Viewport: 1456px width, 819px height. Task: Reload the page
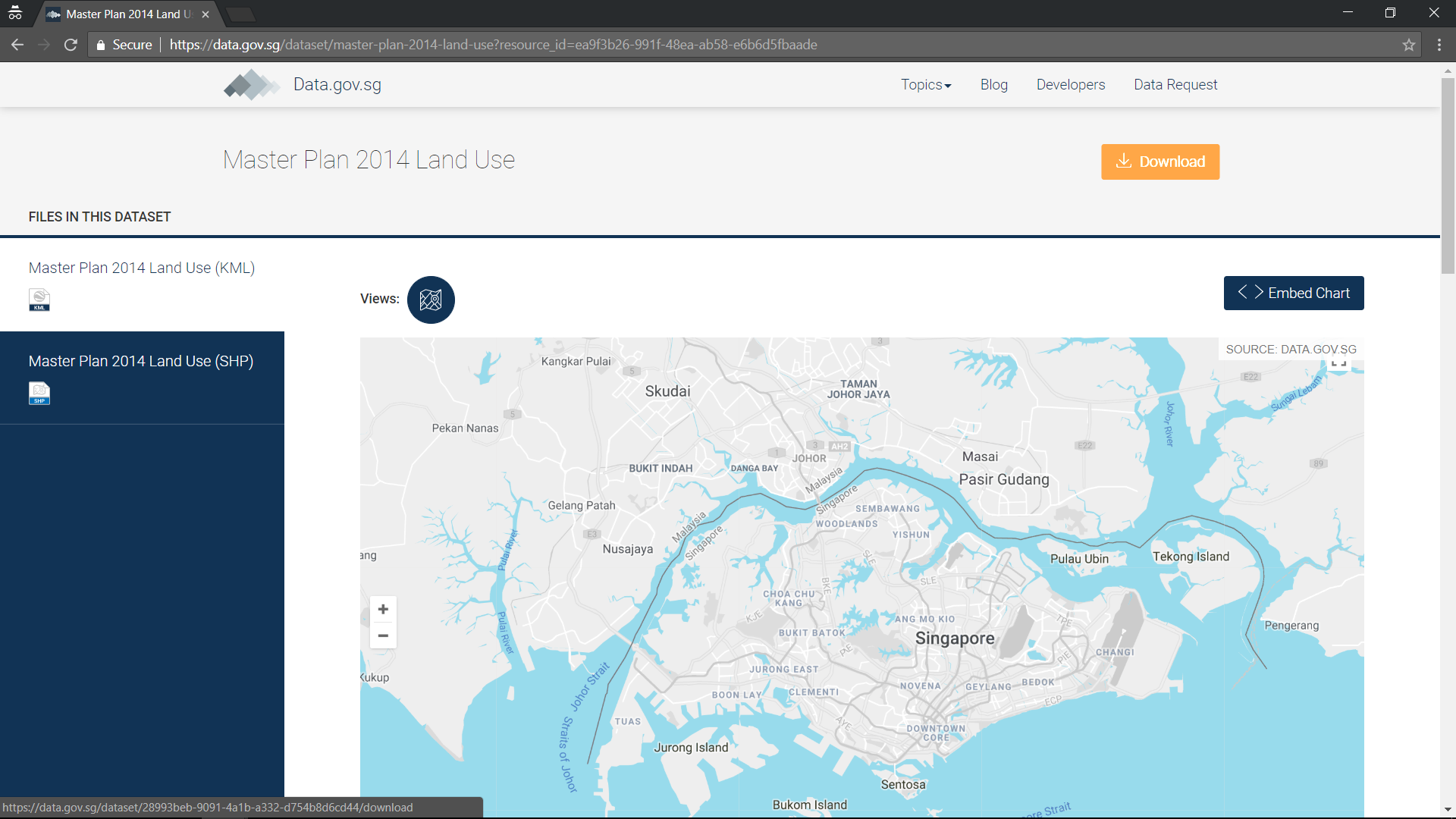click(x=71, y=45)
